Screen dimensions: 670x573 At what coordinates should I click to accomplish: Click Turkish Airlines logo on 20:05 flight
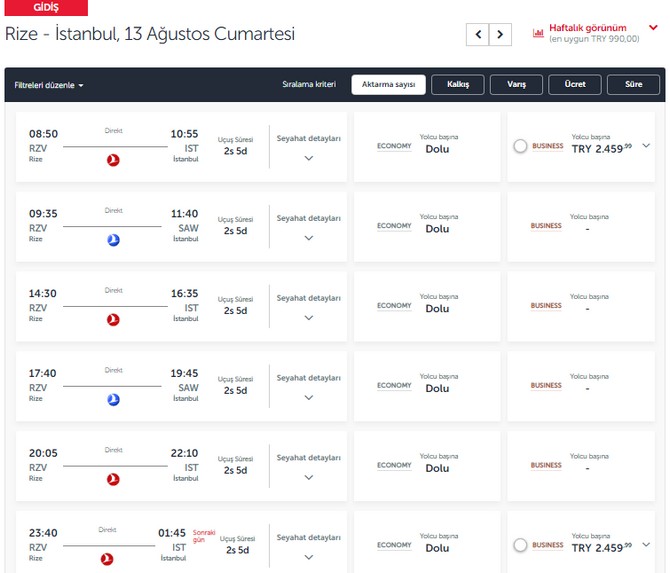point(113,480)
